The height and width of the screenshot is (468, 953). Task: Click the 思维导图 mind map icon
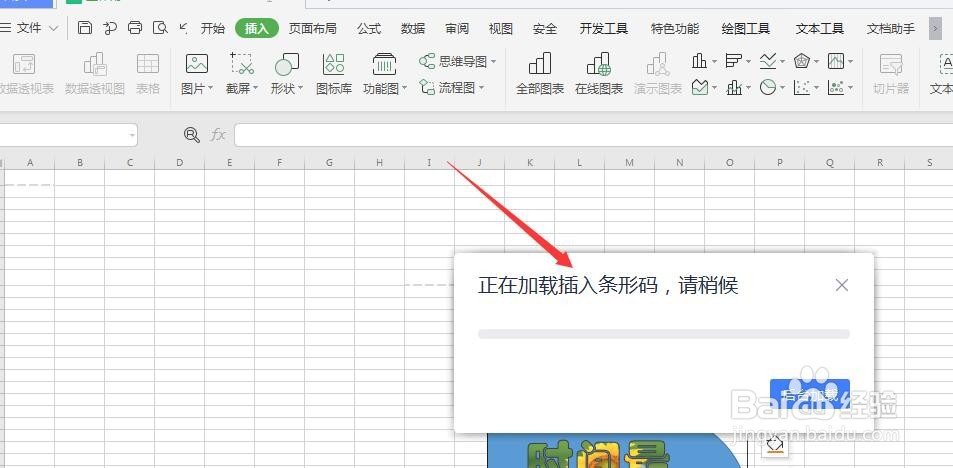click(x=427, y=61)
